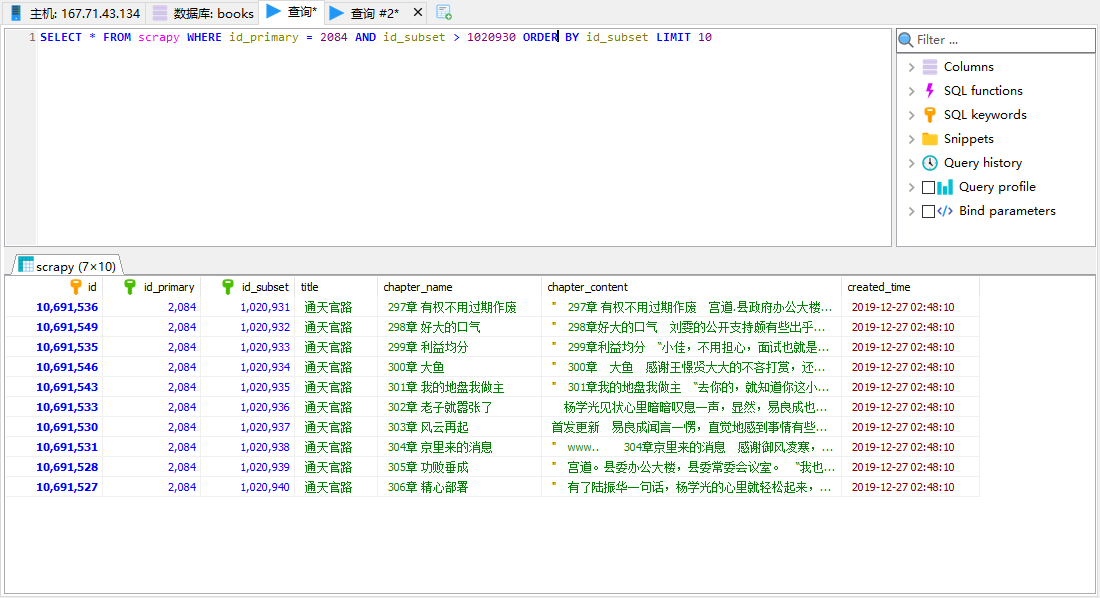Click the SQL functions lightning icon
The width and height of the screenshot is (1100, 598).
930,91
